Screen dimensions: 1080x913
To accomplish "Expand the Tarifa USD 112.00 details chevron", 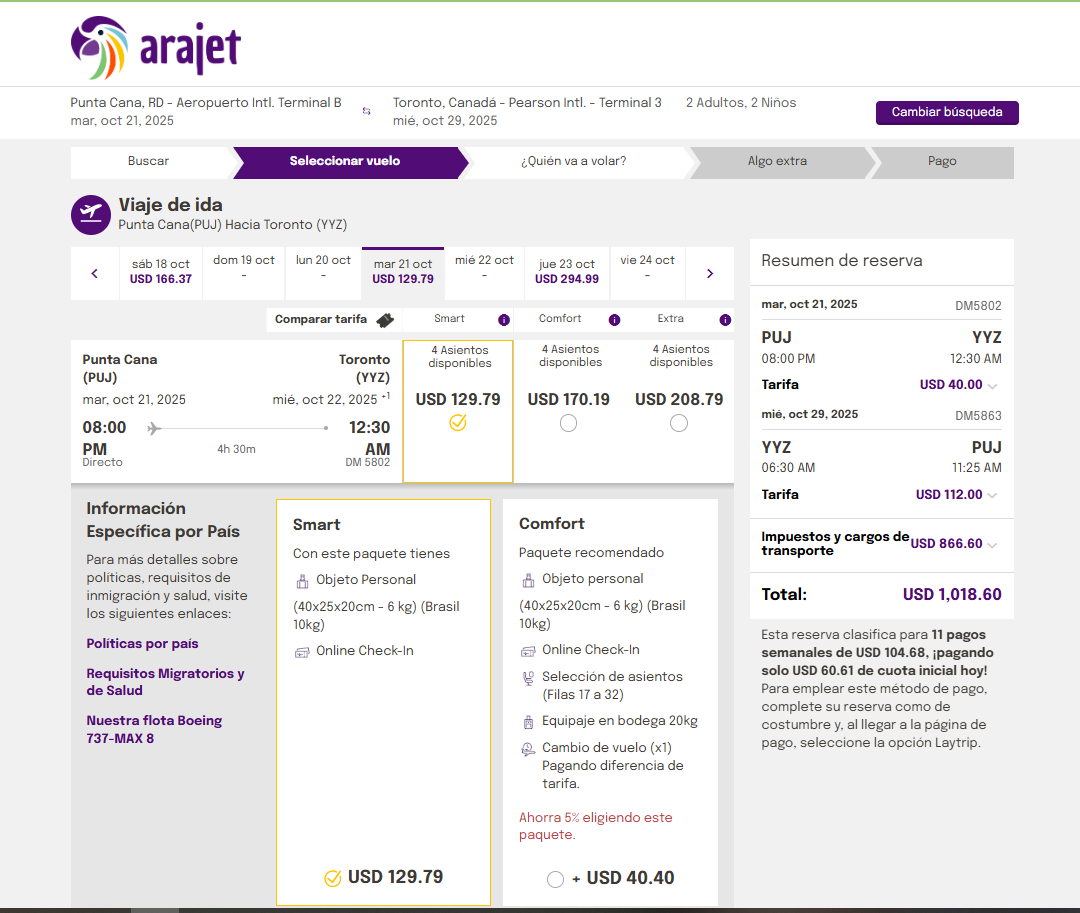I will pyautogui.click(x=991, y=494).
